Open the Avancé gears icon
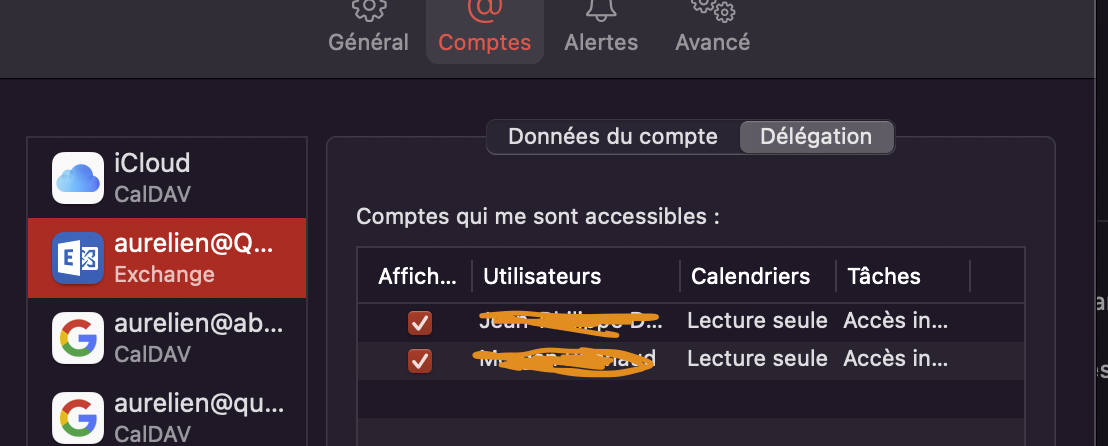 click(712, 9)
